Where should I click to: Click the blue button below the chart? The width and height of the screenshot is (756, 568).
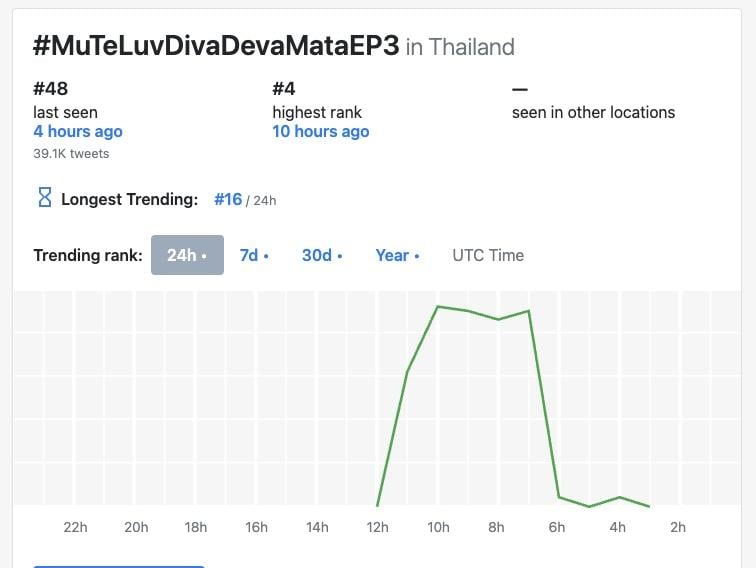[118, 565]
